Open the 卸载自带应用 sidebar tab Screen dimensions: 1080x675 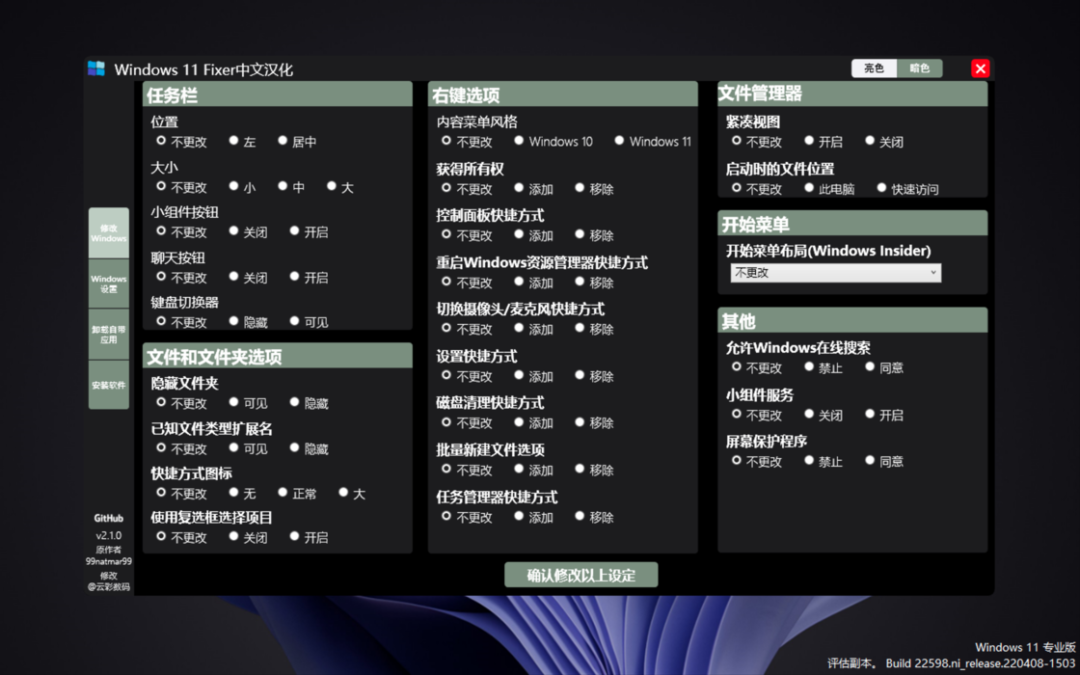pyautogui.click(x=109, y=334)
